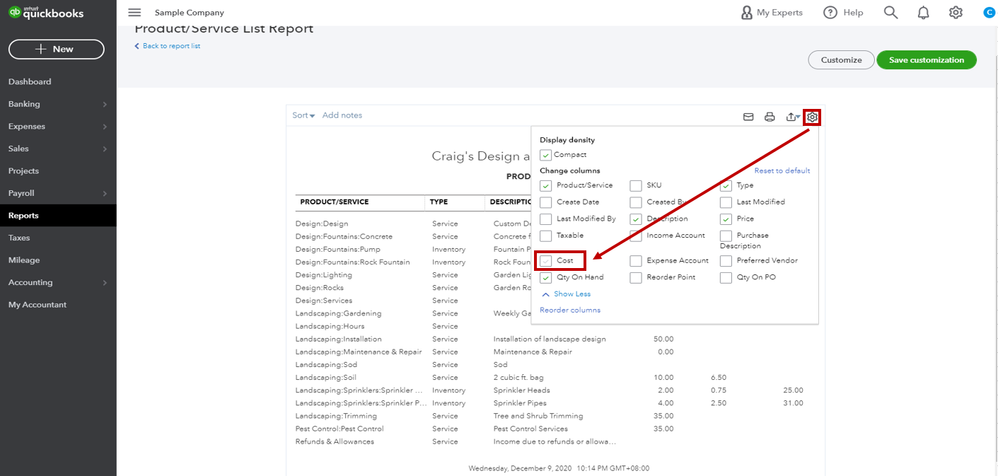Screen dimensions: 998x476
Task: Toggle the Compact display density checkbox
Action: coord(545,155)
